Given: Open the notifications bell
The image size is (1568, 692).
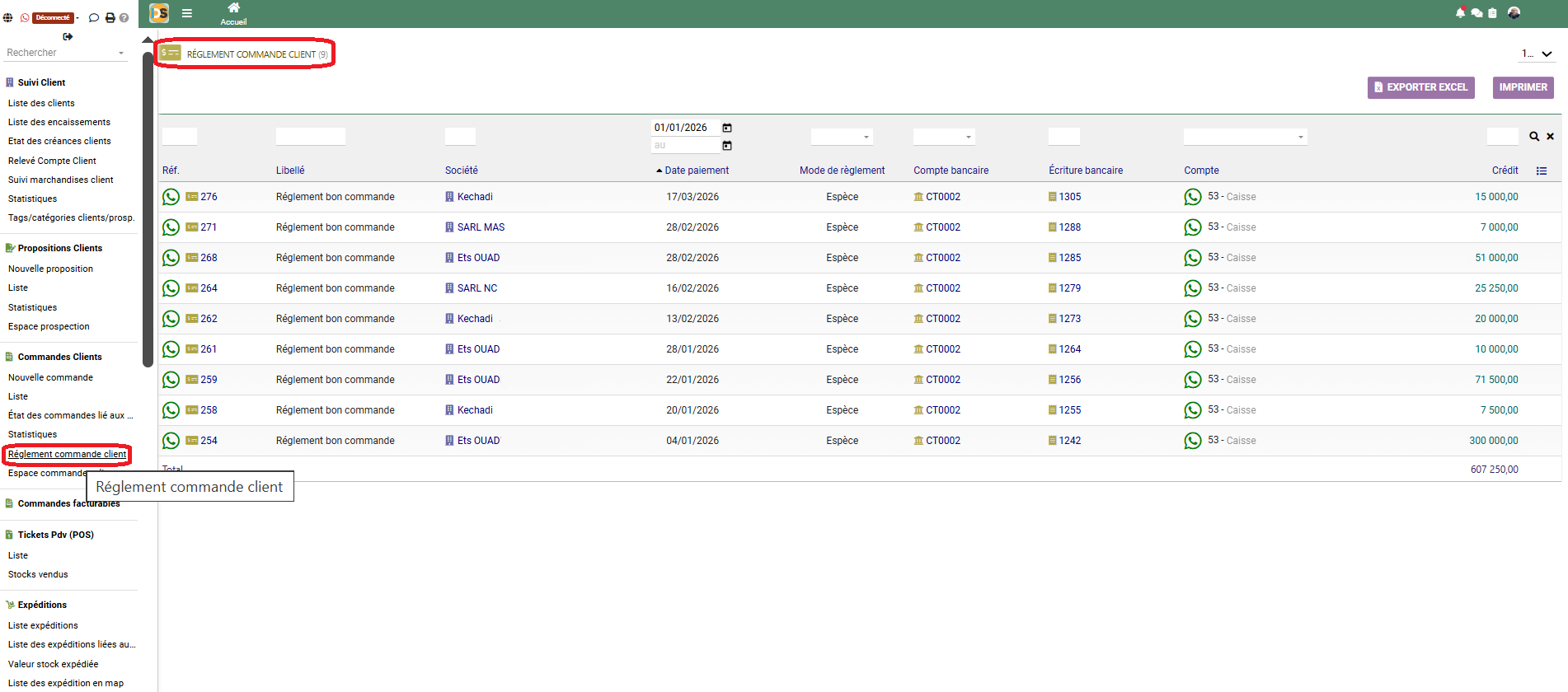Looking at the screenshot, I should [1460, 12].
